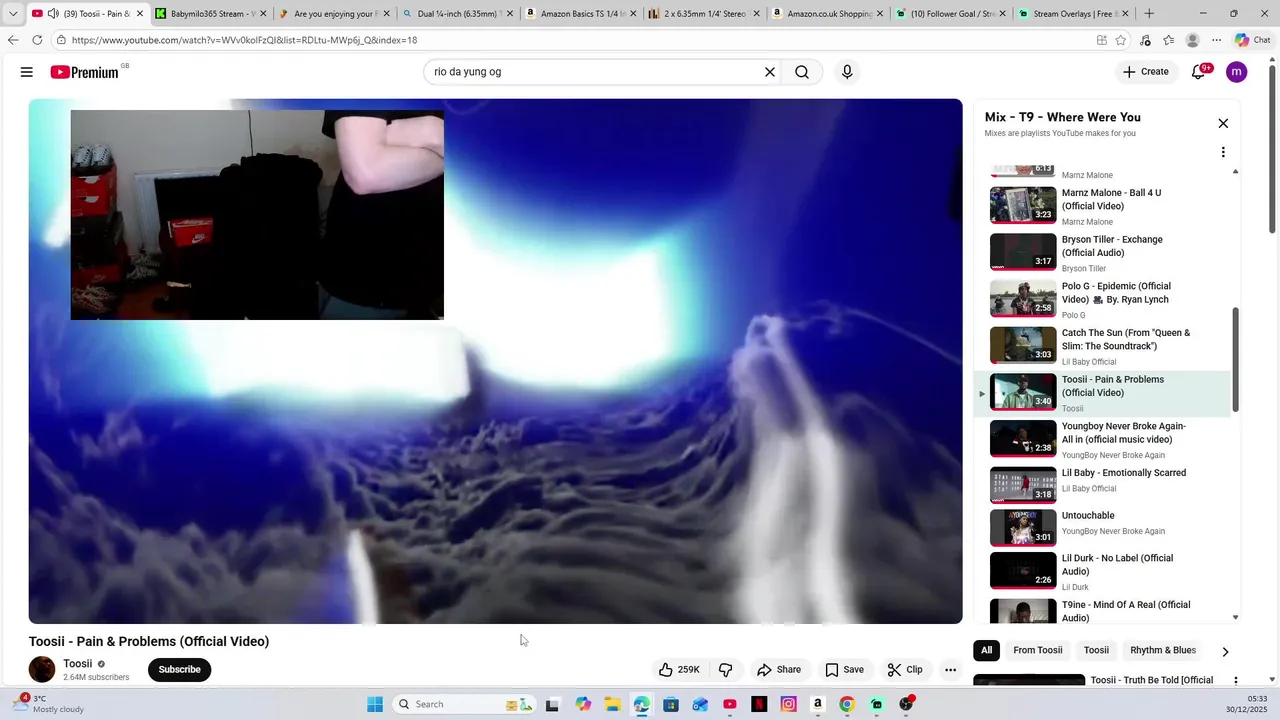
Task: Open Windows Start menu
Action: click(x=375, y=704)
